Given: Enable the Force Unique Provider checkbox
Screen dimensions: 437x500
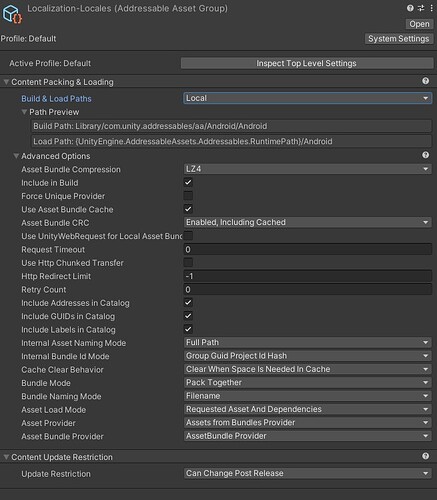Looking at the screenshot, I should (188, 196).
